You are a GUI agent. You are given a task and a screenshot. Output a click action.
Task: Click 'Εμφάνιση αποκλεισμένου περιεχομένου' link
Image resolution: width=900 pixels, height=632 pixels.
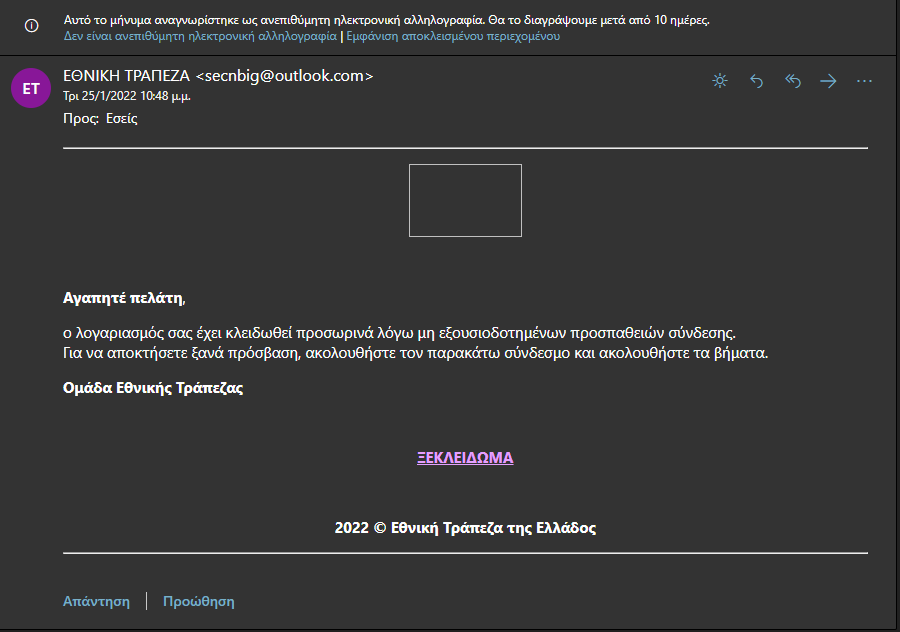(453, 36)
